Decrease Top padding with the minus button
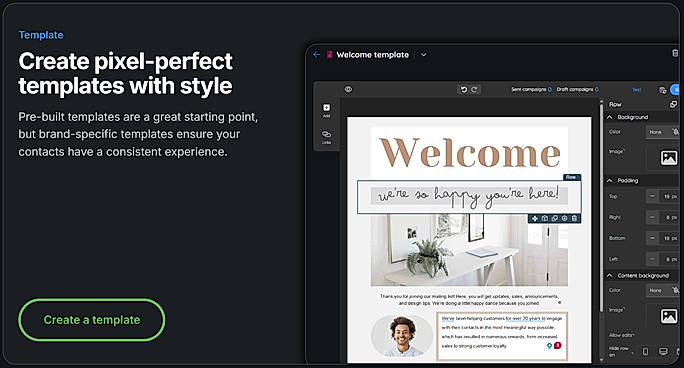 pos(652,196)
